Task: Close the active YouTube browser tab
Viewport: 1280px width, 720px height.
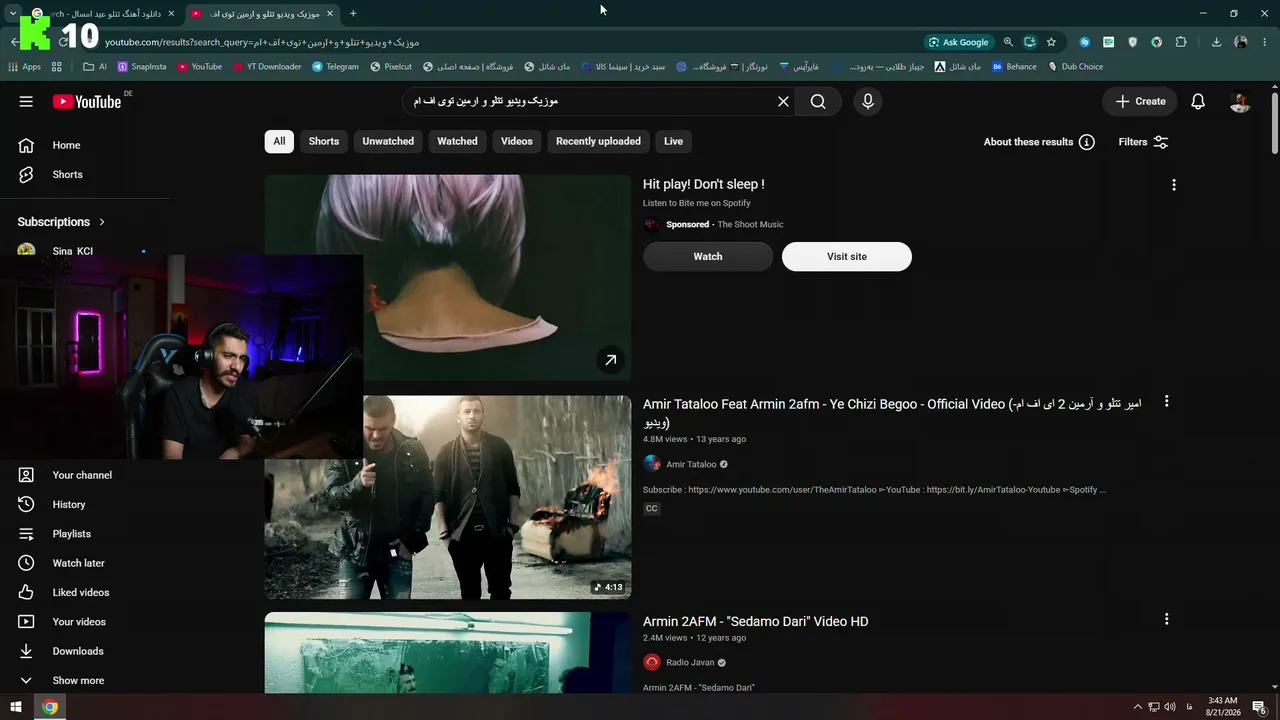Action: point(330,14)
